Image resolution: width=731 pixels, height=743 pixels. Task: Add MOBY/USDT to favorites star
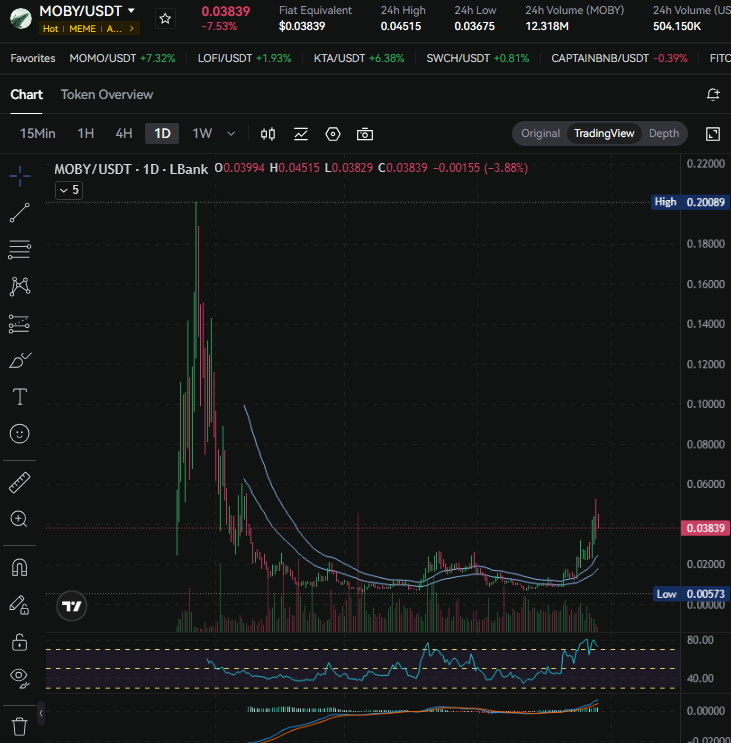pos(165,18)
